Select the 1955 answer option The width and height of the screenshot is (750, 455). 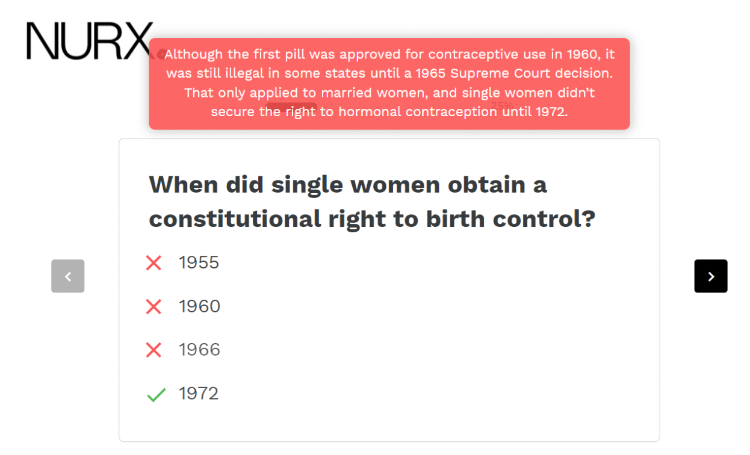click(199, 263)
